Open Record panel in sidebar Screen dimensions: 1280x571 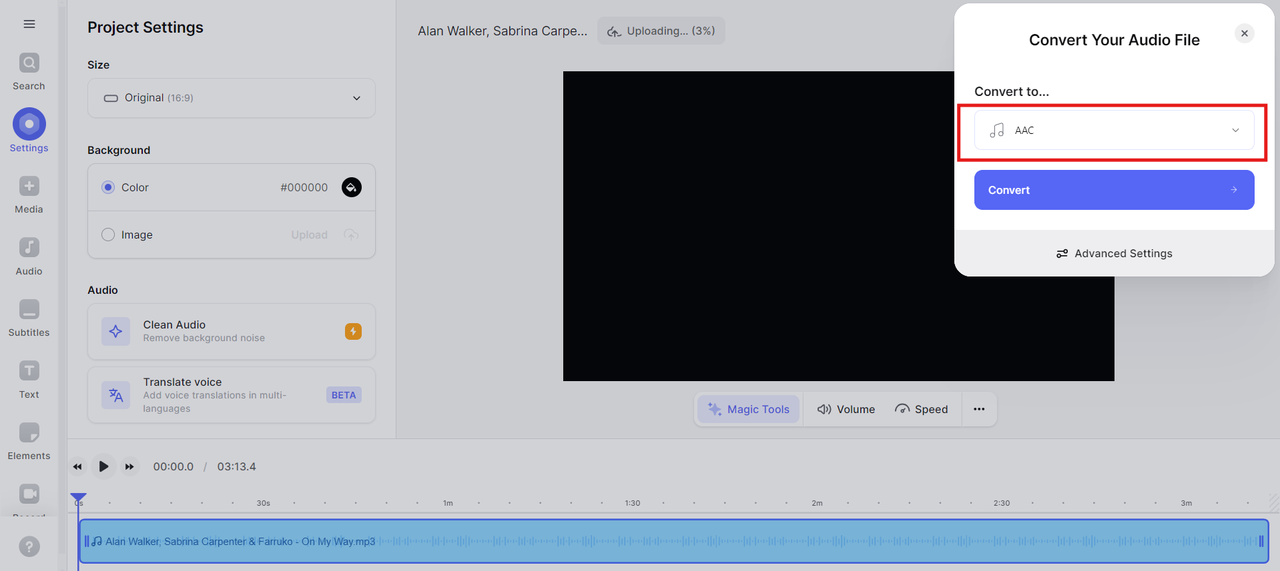click(29, 500)
